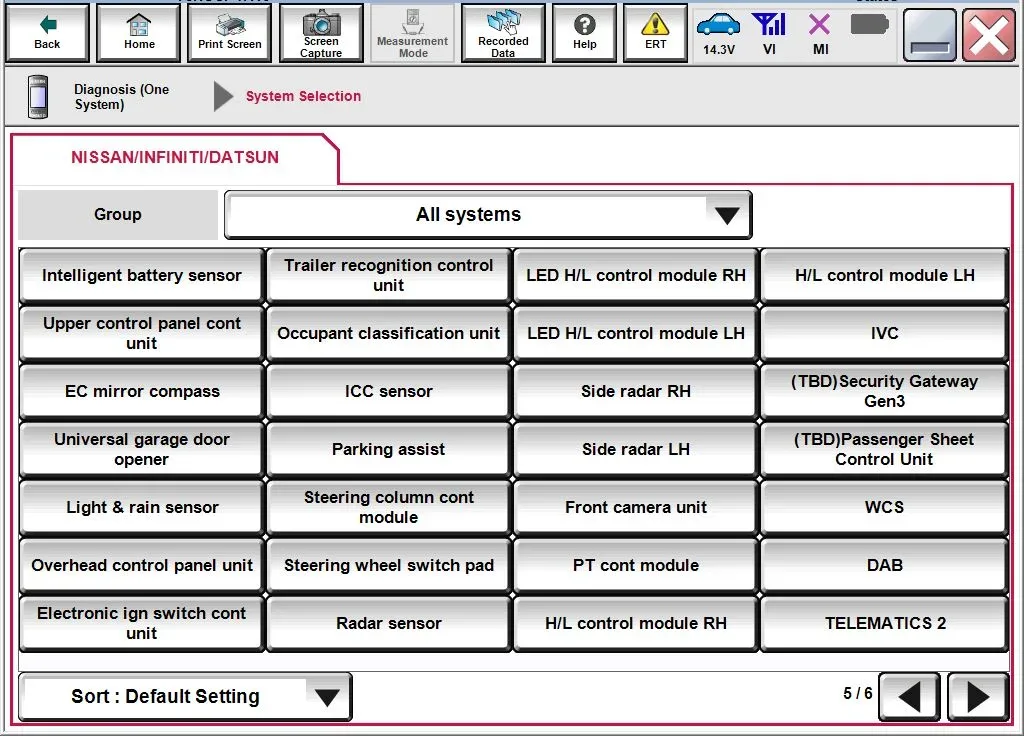Viewport: 1024px width, 736px height.
Task: Select Light & rain sensor
Action: 142,507
